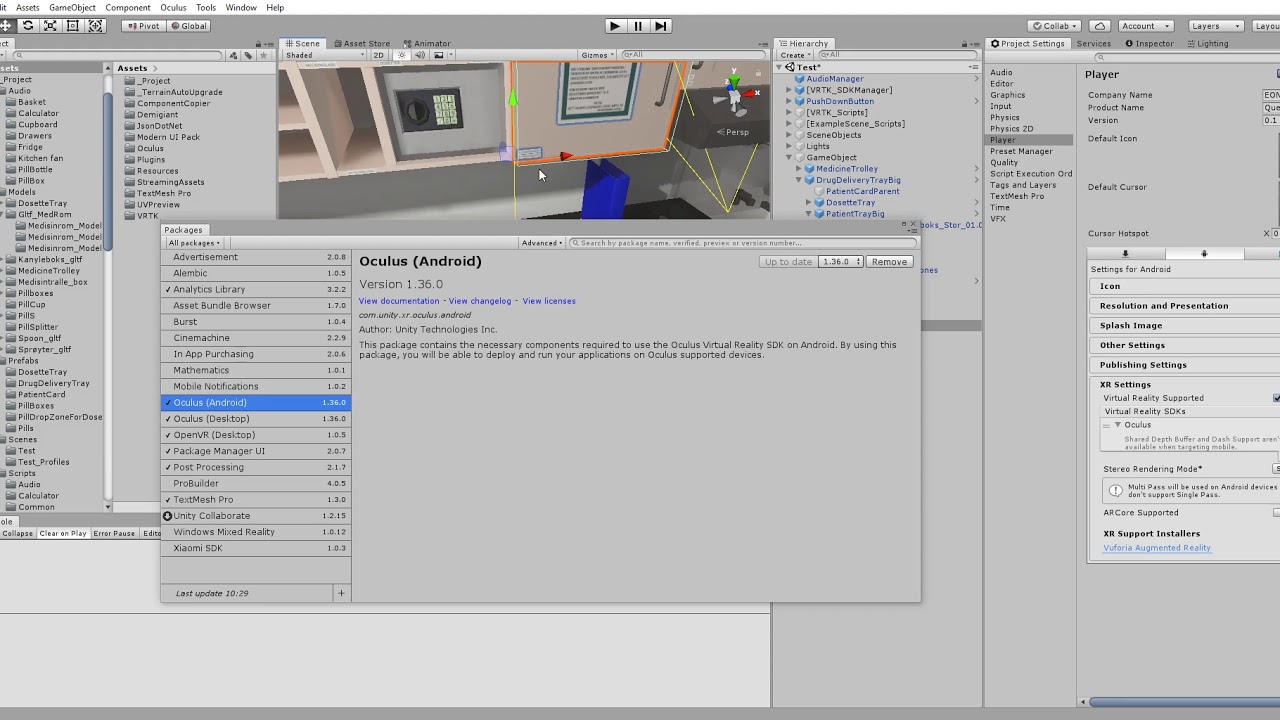Open the GameObject menu
This screenshot has height=720, width=1280.
coord(72,7)
